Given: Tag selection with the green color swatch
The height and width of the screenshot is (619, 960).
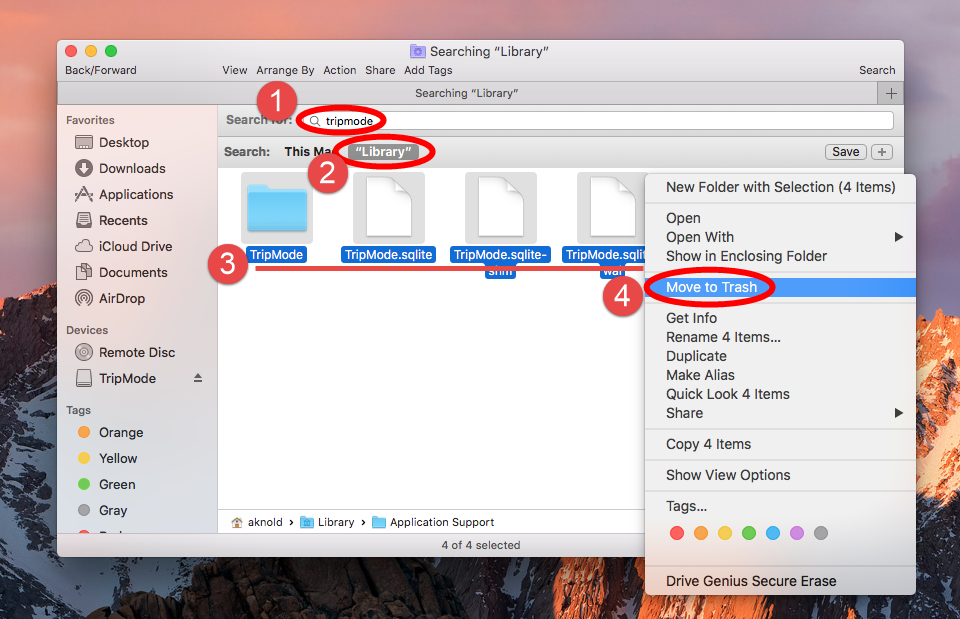Looking at the screenshot, I should pyautogui.click(x=748, y=533).
